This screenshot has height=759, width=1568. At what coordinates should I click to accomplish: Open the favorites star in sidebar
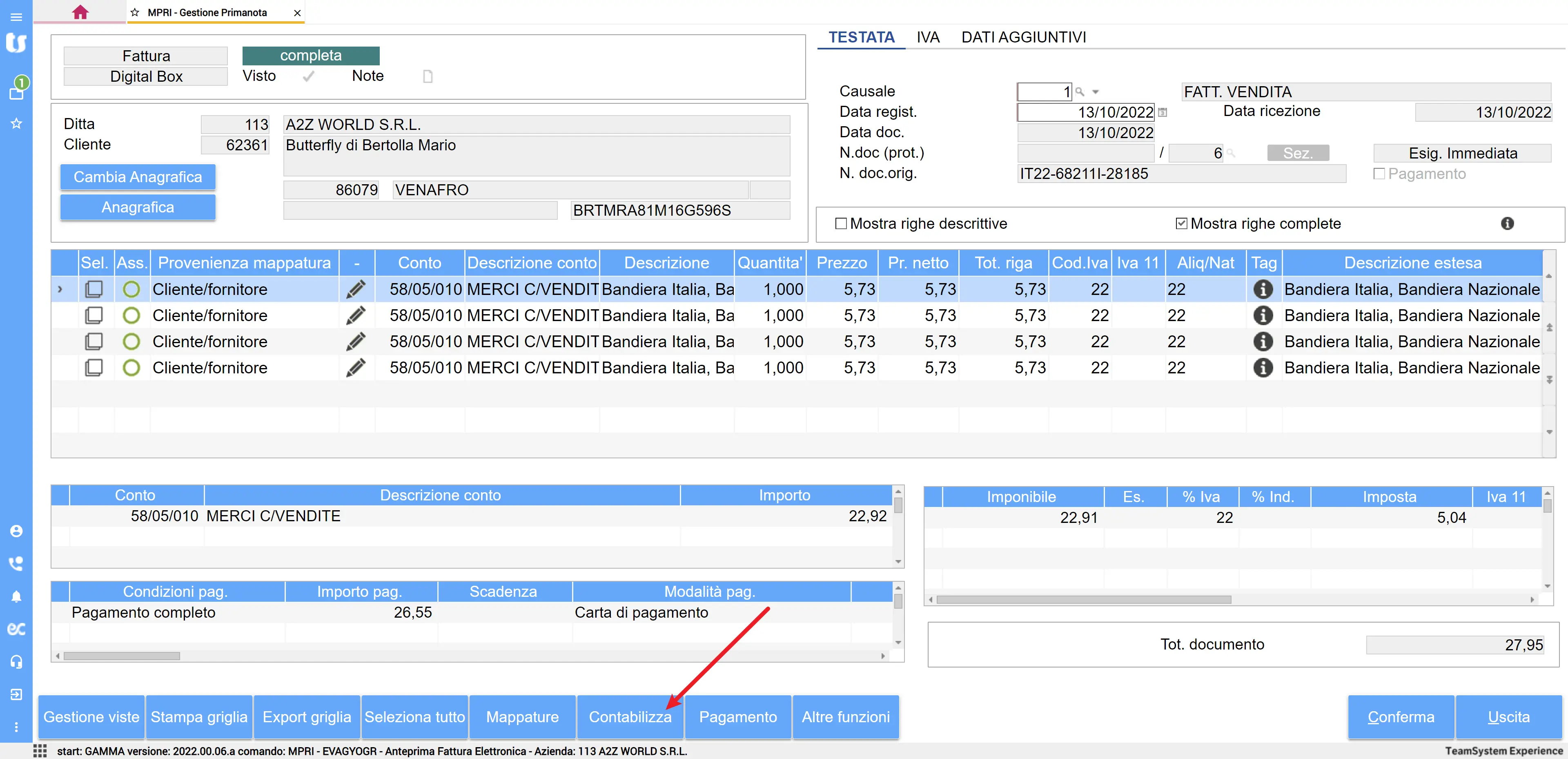(16, 124)
